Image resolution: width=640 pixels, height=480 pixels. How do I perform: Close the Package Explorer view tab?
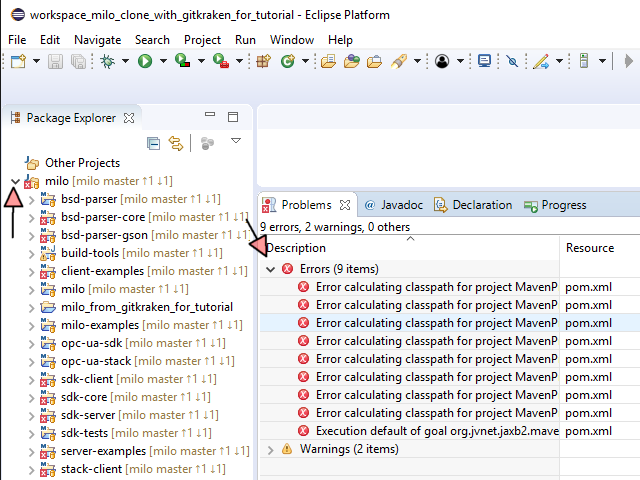click(129, 118)
